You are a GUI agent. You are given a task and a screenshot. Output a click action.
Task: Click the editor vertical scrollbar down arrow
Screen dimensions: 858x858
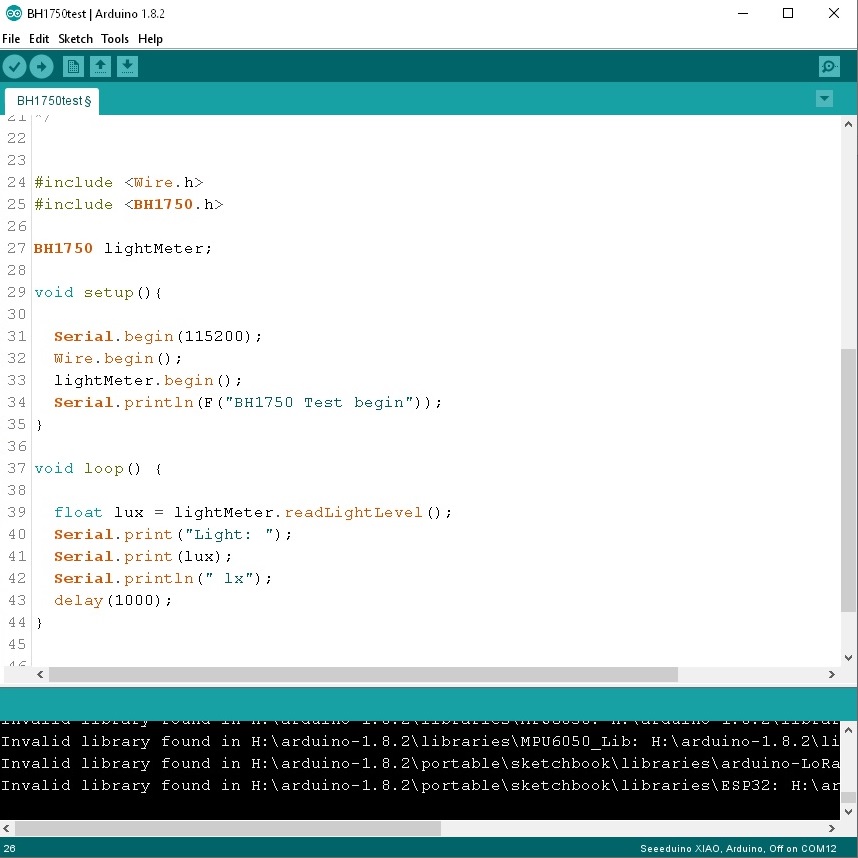pos(848,658)
